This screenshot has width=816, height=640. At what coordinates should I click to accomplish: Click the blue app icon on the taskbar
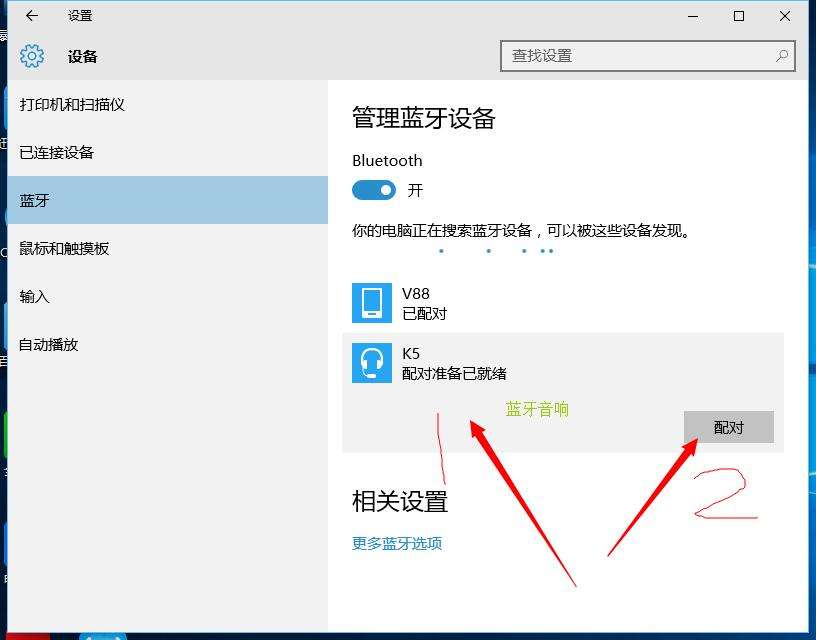coord(103,636)
